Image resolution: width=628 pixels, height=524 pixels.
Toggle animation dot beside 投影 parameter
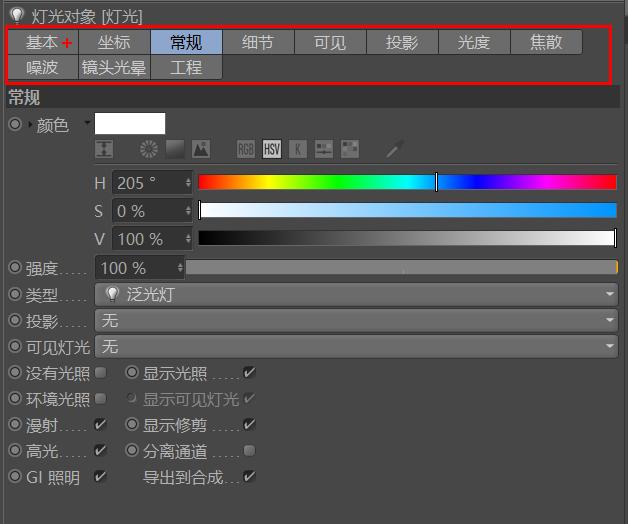15,320
